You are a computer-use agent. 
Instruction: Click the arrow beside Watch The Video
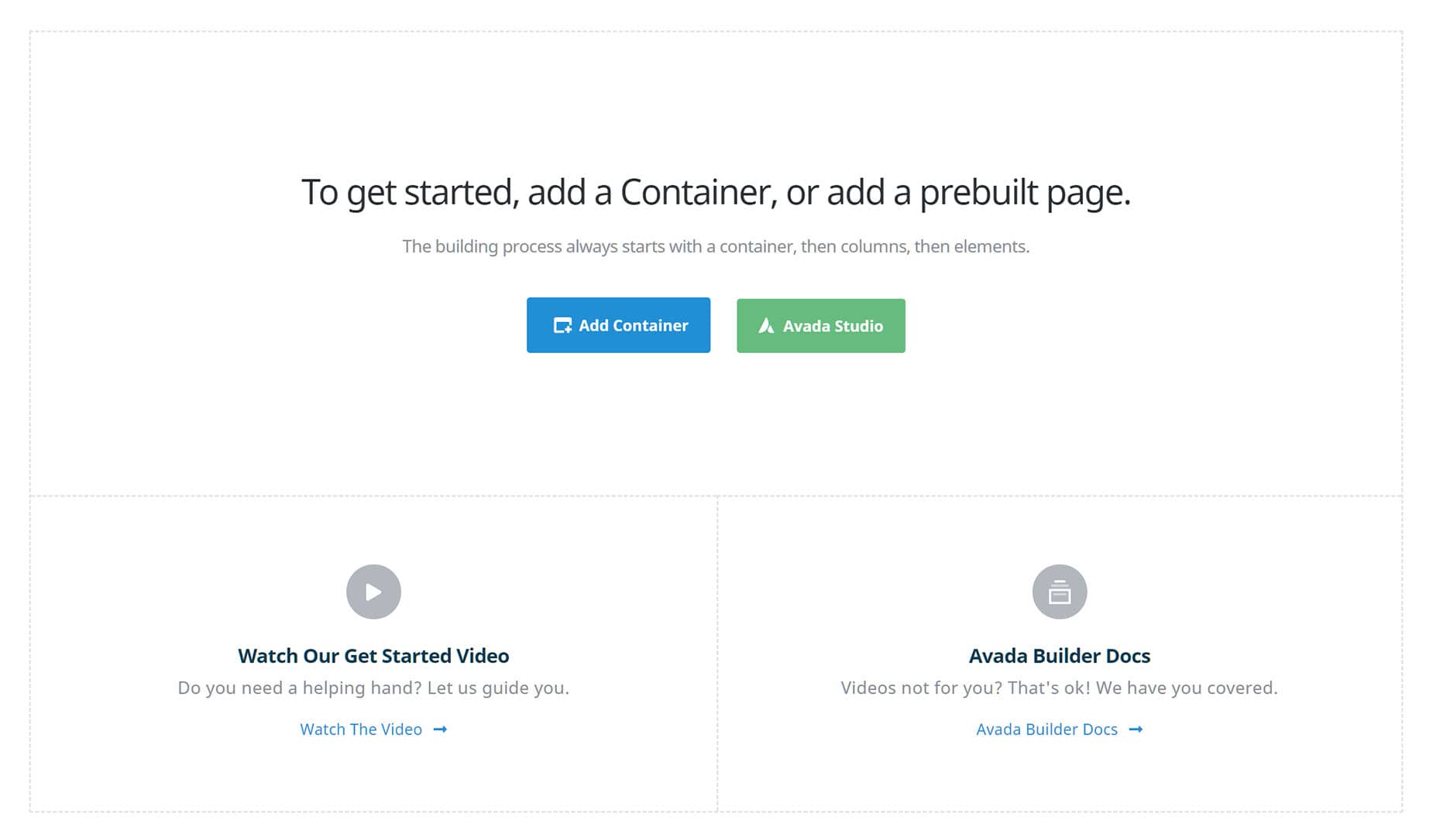[440, 729]
